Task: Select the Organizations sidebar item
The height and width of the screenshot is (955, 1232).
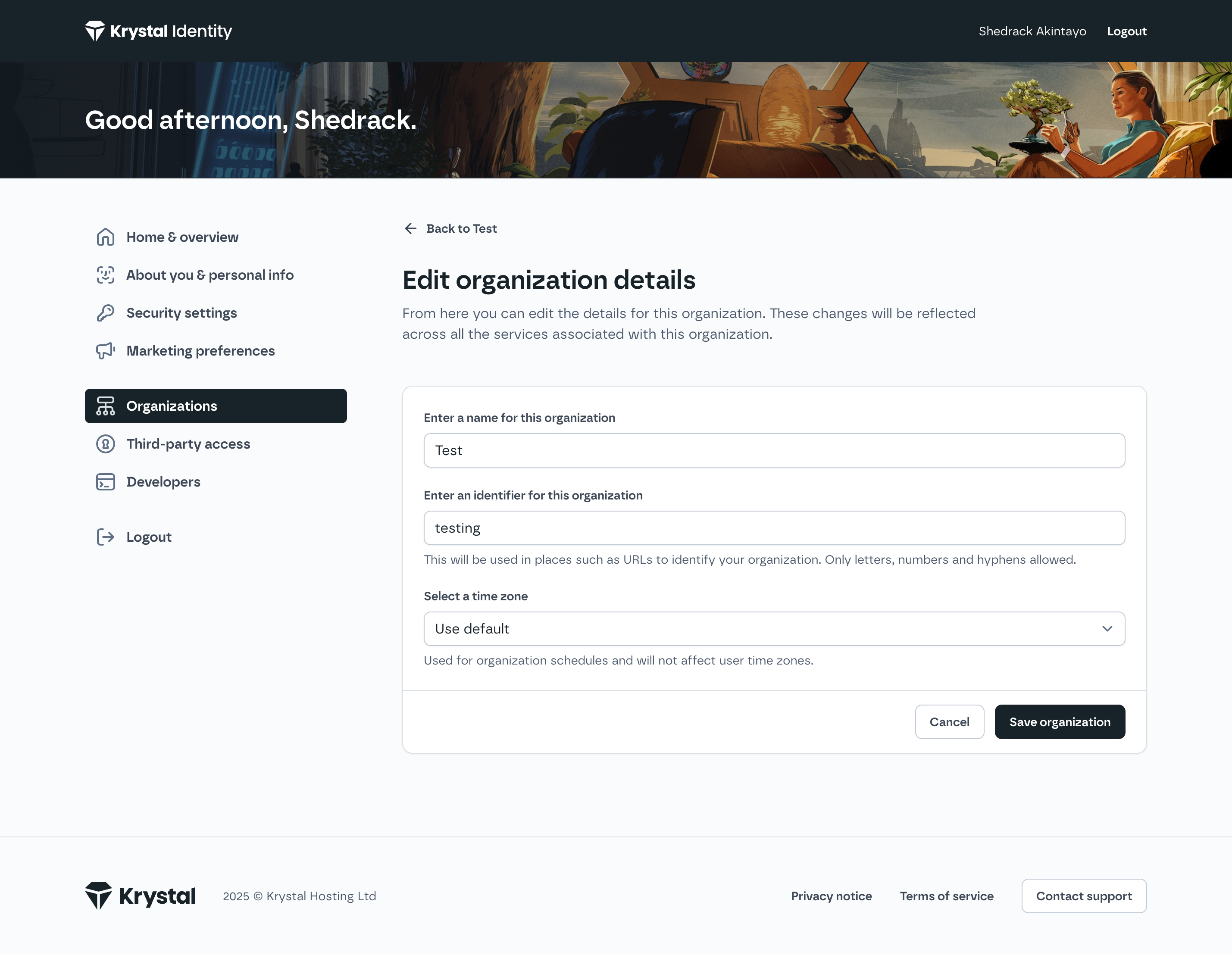Action: pos(216,406)
